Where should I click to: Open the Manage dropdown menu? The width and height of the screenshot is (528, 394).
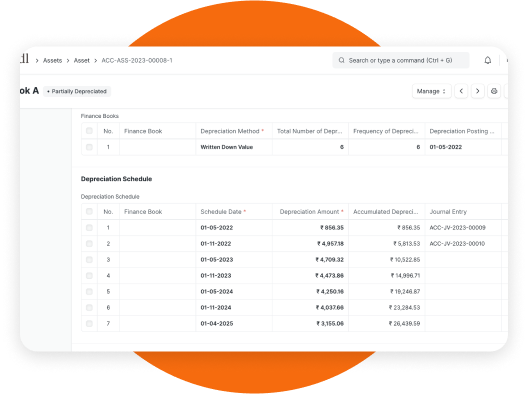click(x=431, y=91)
